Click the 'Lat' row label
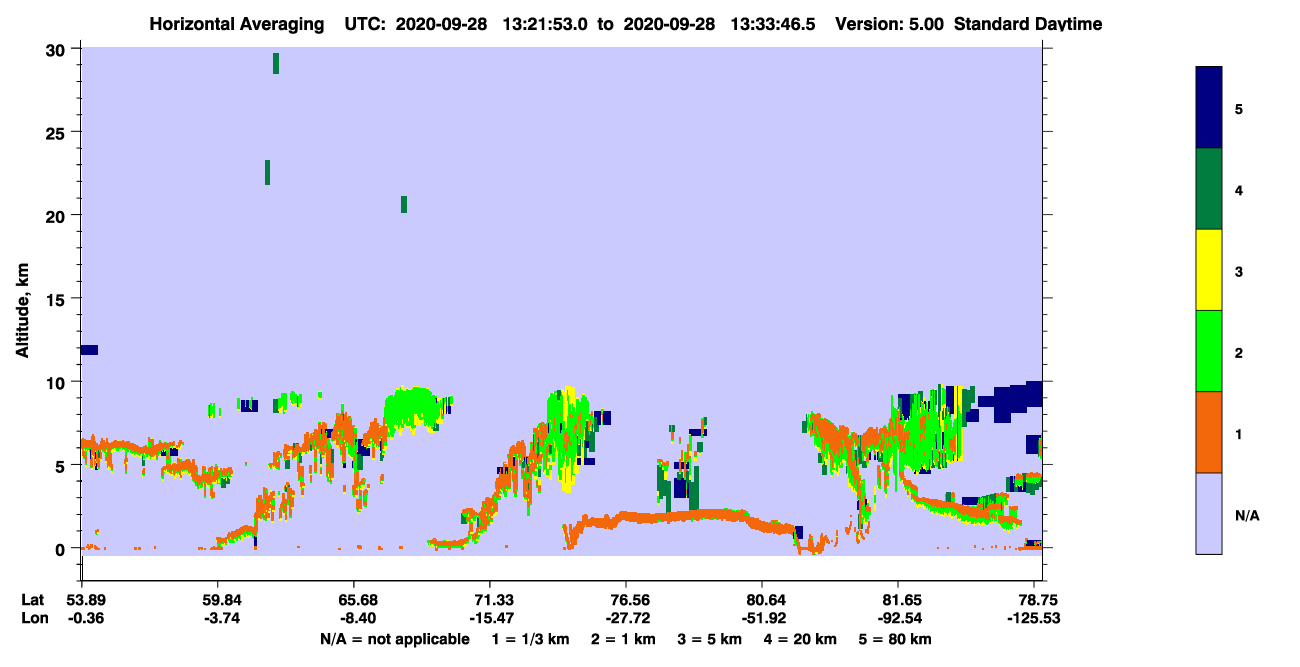This screenshot has height=667, width=1300. pyautogui.click(x=32, y=600)
